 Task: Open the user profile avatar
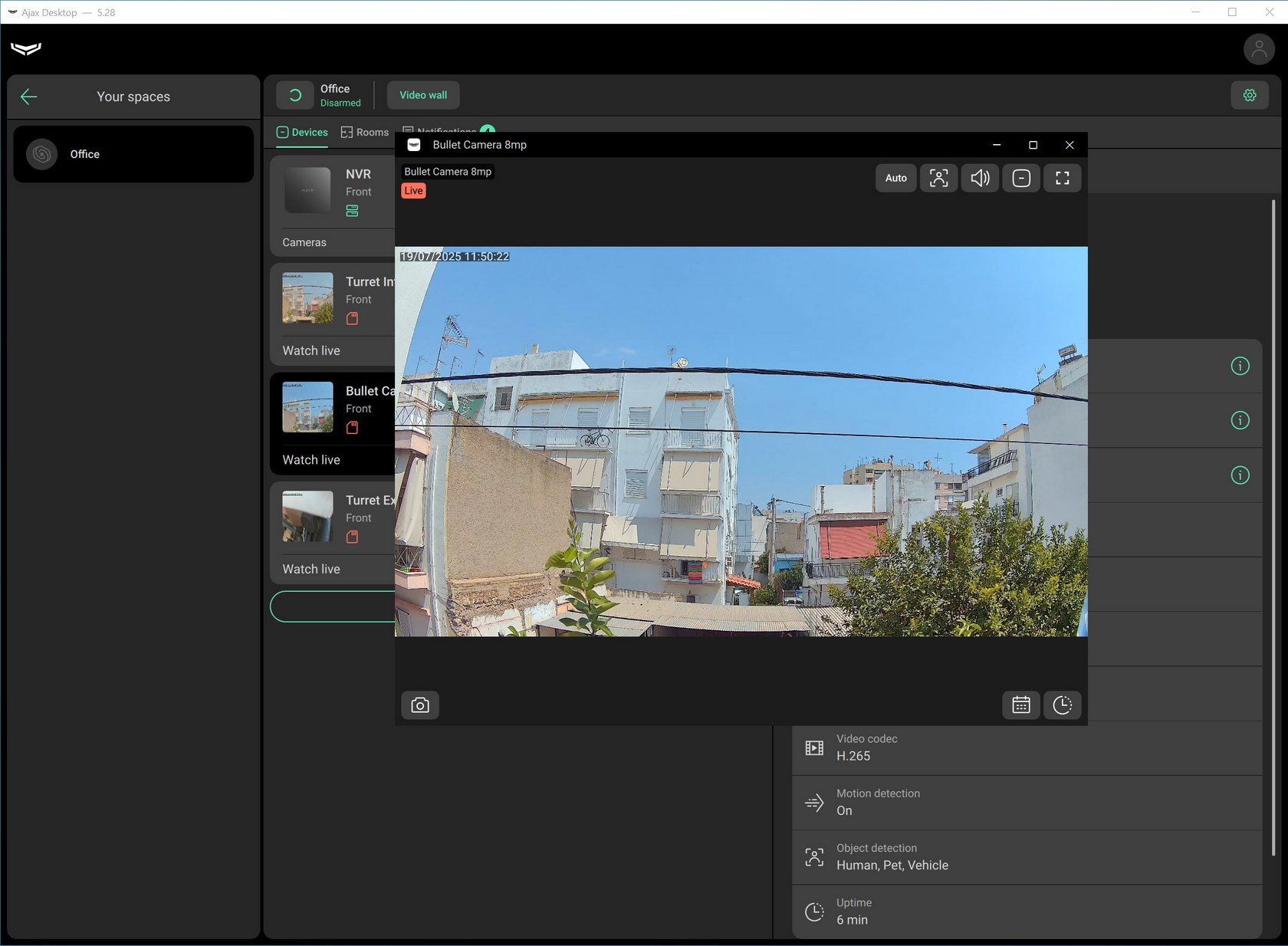point(1258,50)
